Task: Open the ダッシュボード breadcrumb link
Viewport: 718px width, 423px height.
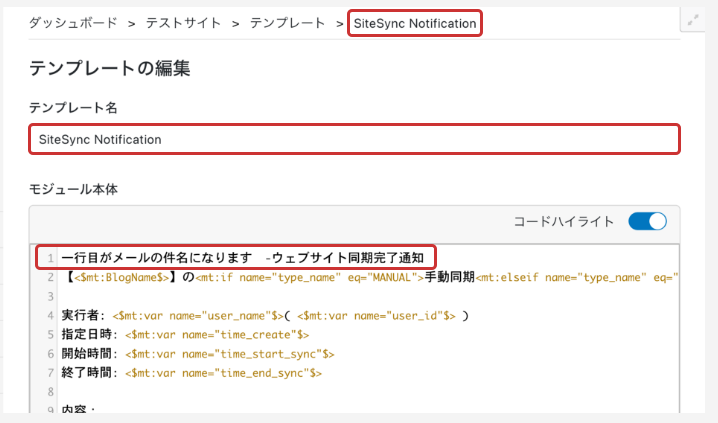Action: (x=70, y=23)
